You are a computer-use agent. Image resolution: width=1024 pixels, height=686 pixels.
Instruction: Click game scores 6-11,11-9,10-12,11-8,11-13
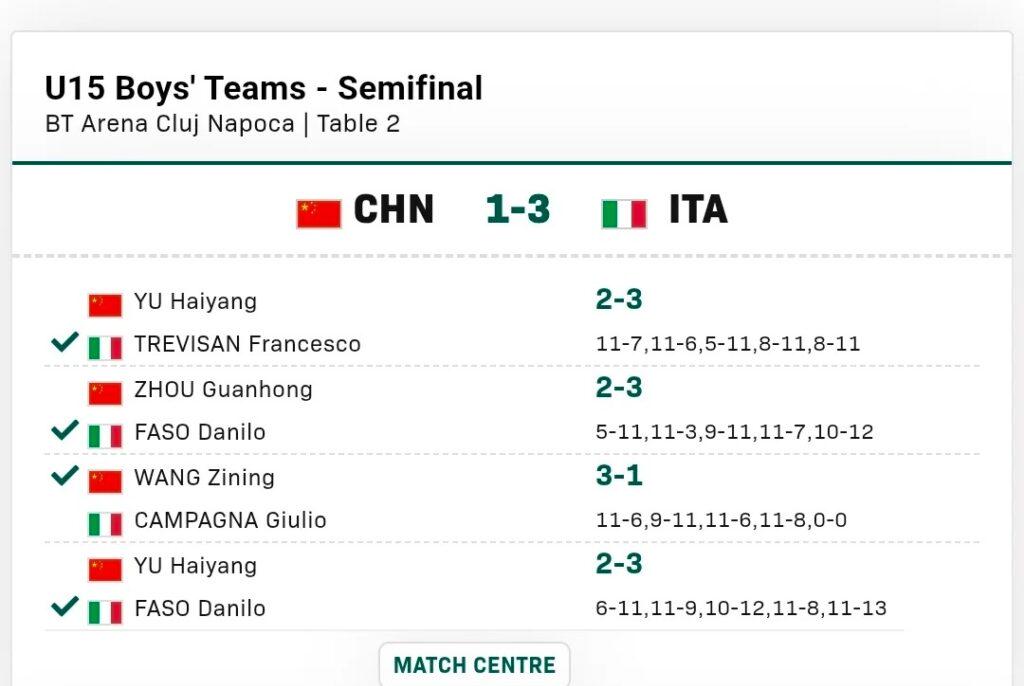point(741,608)
